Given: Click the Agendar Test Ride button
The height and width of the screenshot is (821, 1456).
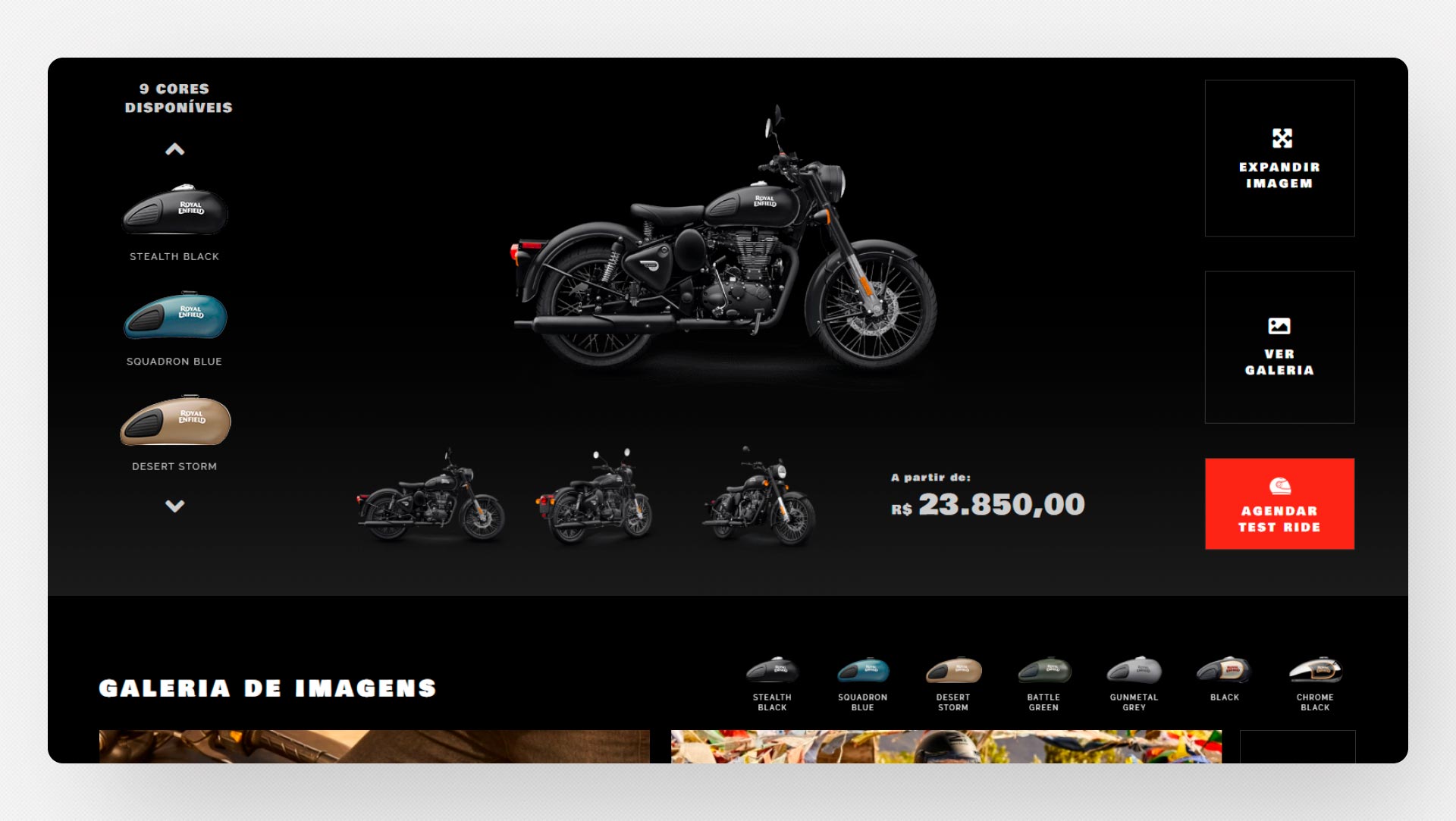Looking at the screenshot, I should tap(1279, 503).
